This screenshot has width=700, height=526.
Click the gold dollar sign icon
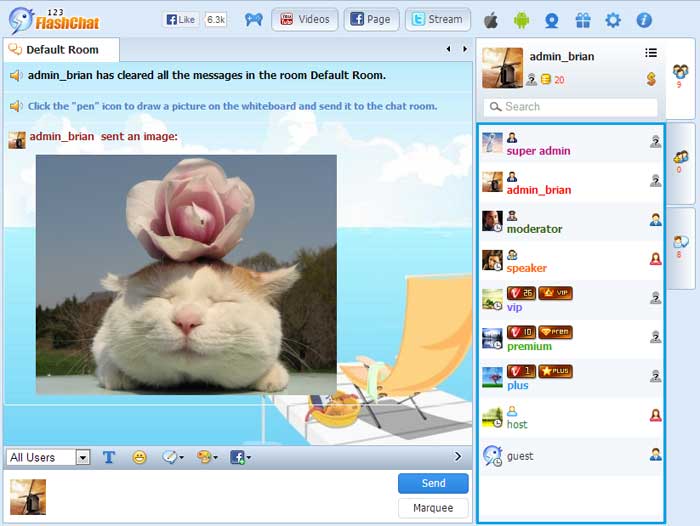651,79
